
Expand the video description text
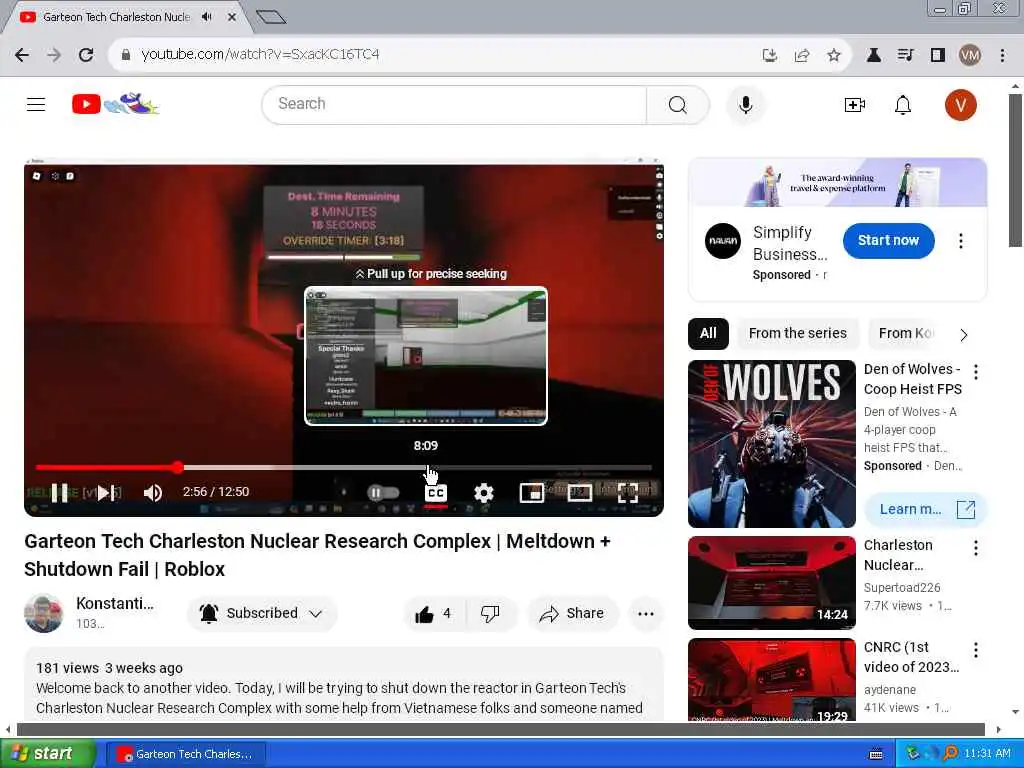pos(344,684)
